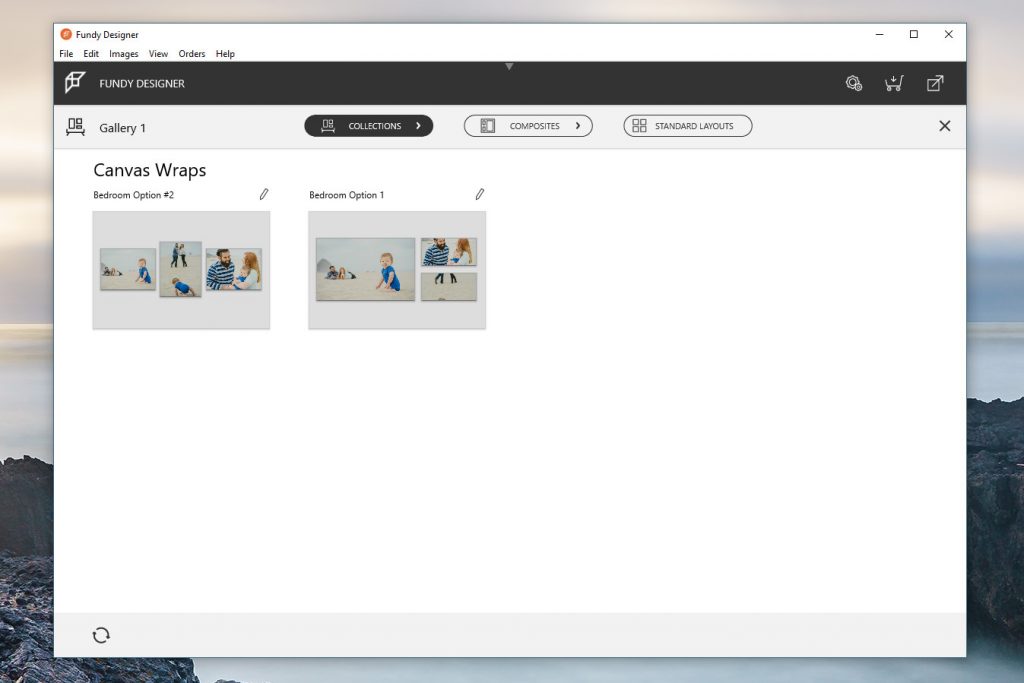Click the Bedroom Option 1 label
Image resolution: width=1024 pixels, height=683 pixels.
[x=346, y=195]
